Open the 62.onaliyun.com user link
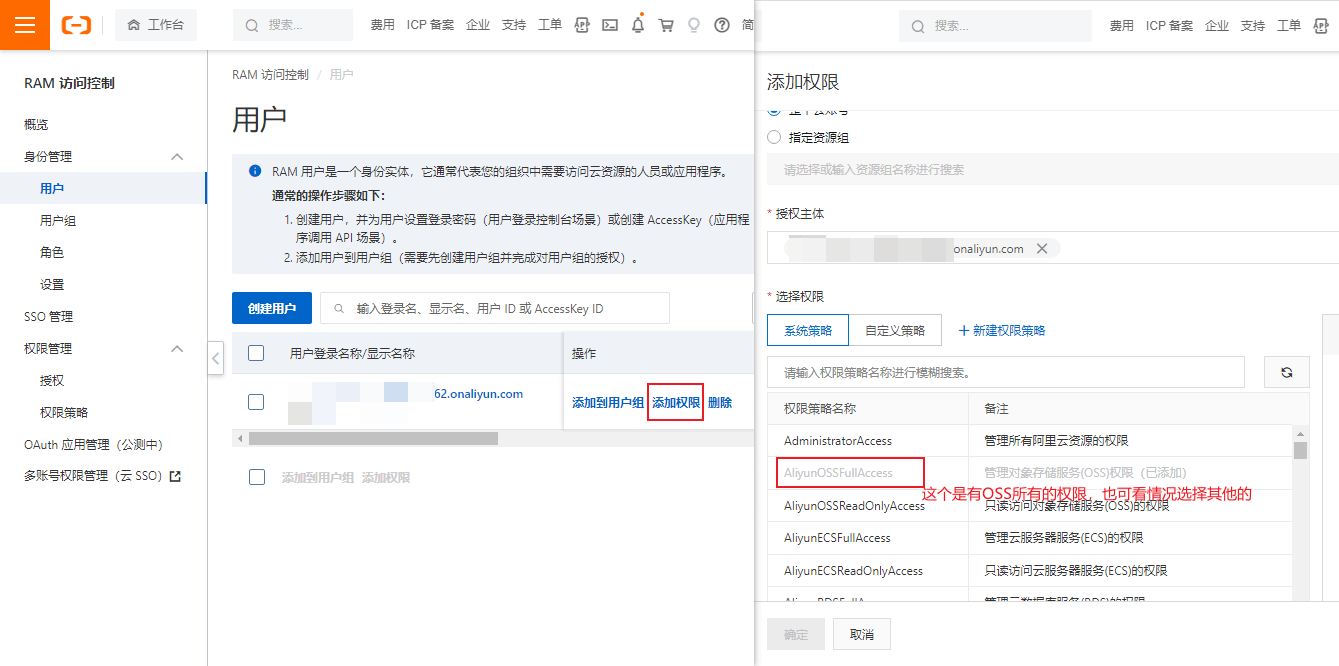 (478, 394)
